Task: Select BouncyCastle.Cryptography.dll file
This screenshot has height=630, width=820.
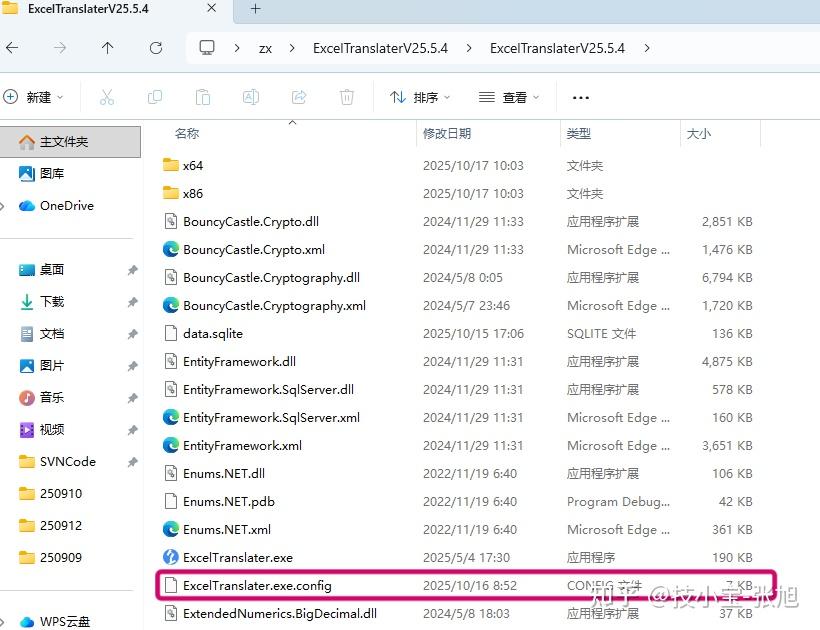Action: tap(271, 278)
